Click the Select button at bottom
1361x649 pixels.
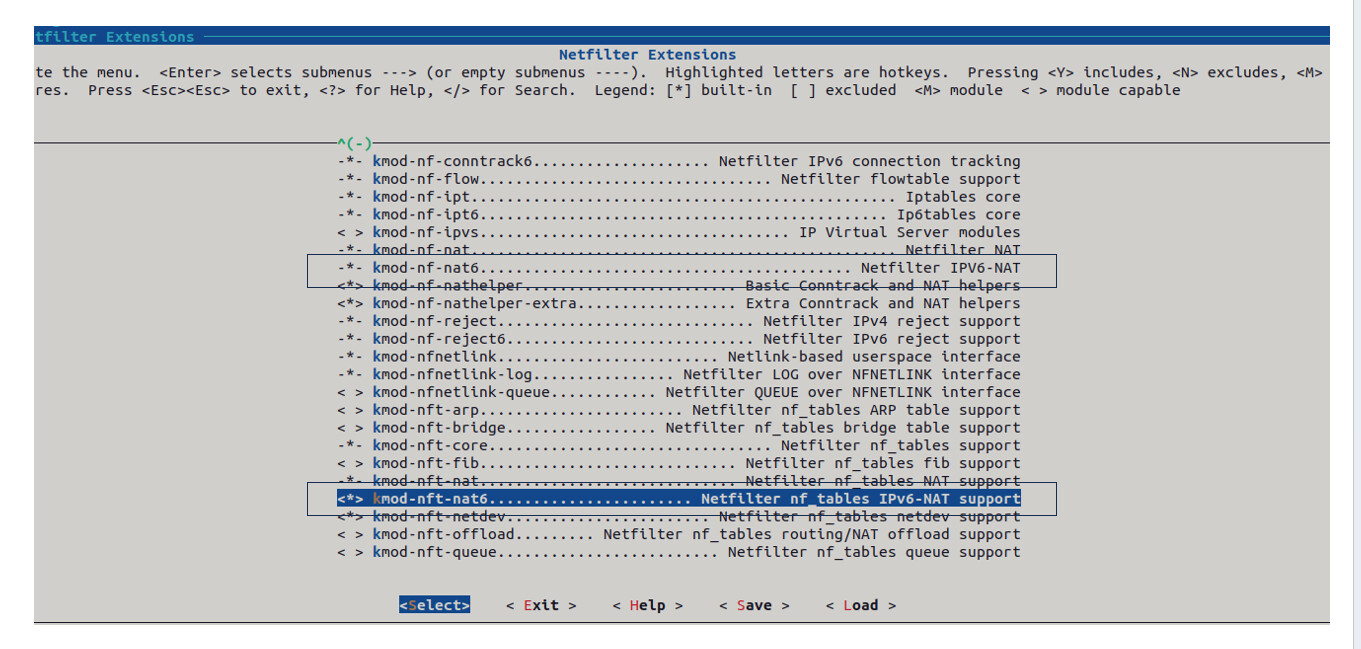[434, 605]
